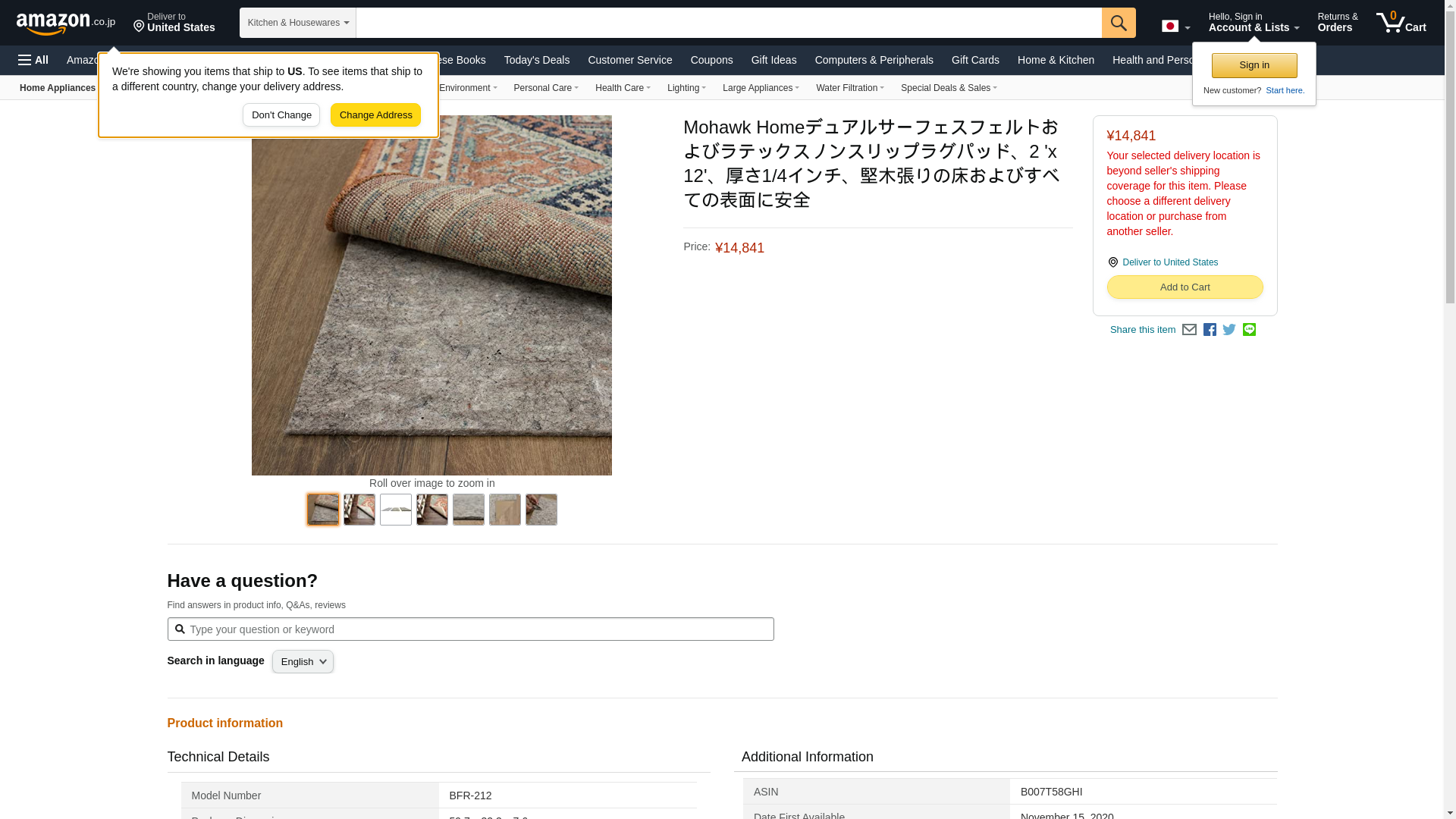Click the Add to Cart button
The height and width of the screenshot is (819, 1456).
(1184, 287)
